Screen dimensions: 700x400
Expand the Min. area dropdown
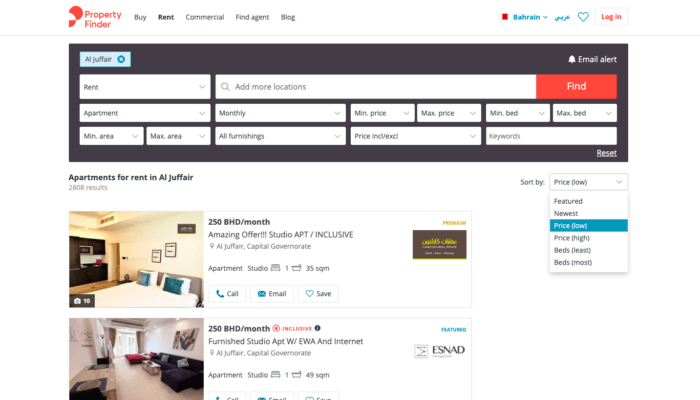click(x=112, y=136)
